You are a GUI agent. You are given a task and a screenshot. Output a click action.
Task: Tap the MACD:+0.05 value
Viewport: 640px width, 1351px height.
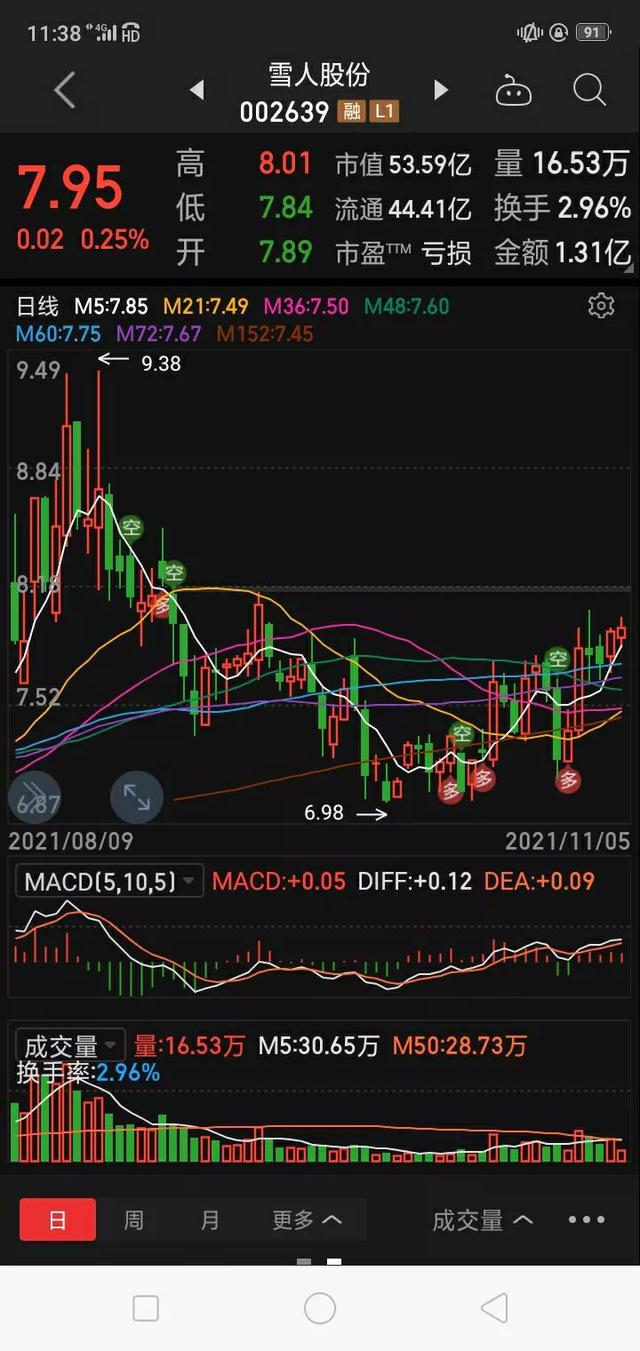click(x=279, y=881)
